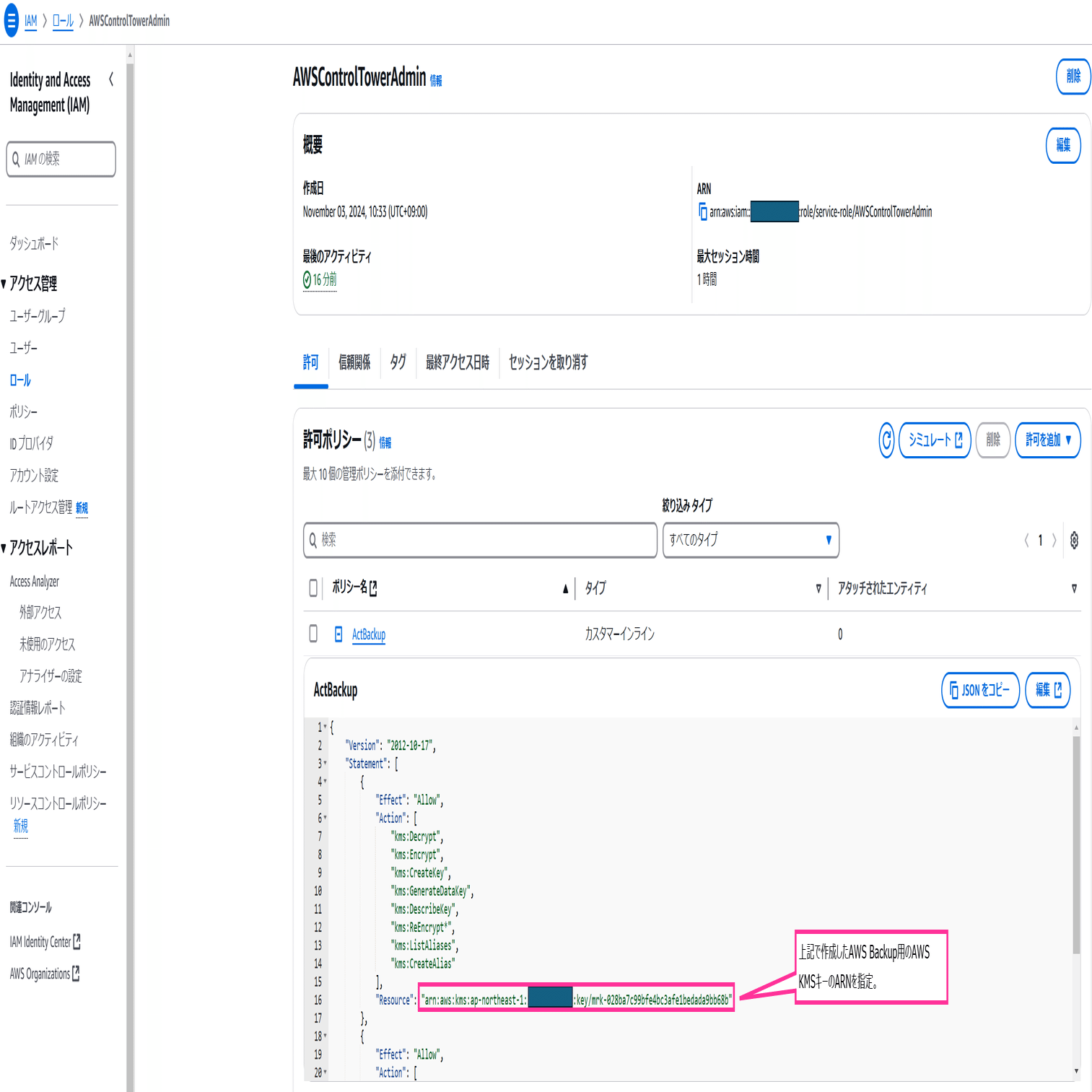Screen dimensions: 1092x1092
Task: Click the greyed-out 削除 button beside シミュレート
Action: tap(993, 440)
